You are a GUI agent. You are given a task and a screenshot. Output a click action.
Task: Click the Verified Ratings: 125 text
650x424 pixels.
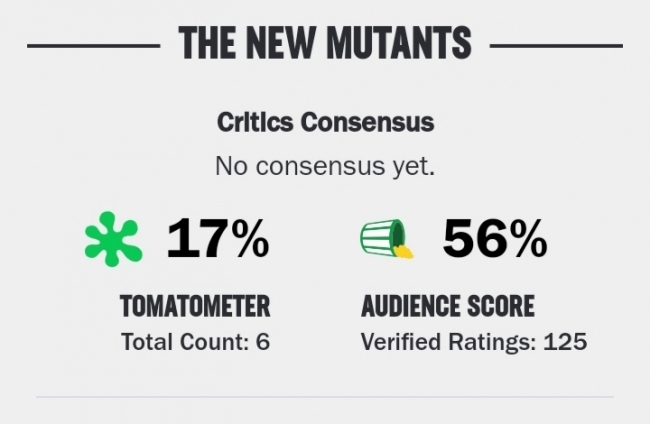[x=474, y=342]
